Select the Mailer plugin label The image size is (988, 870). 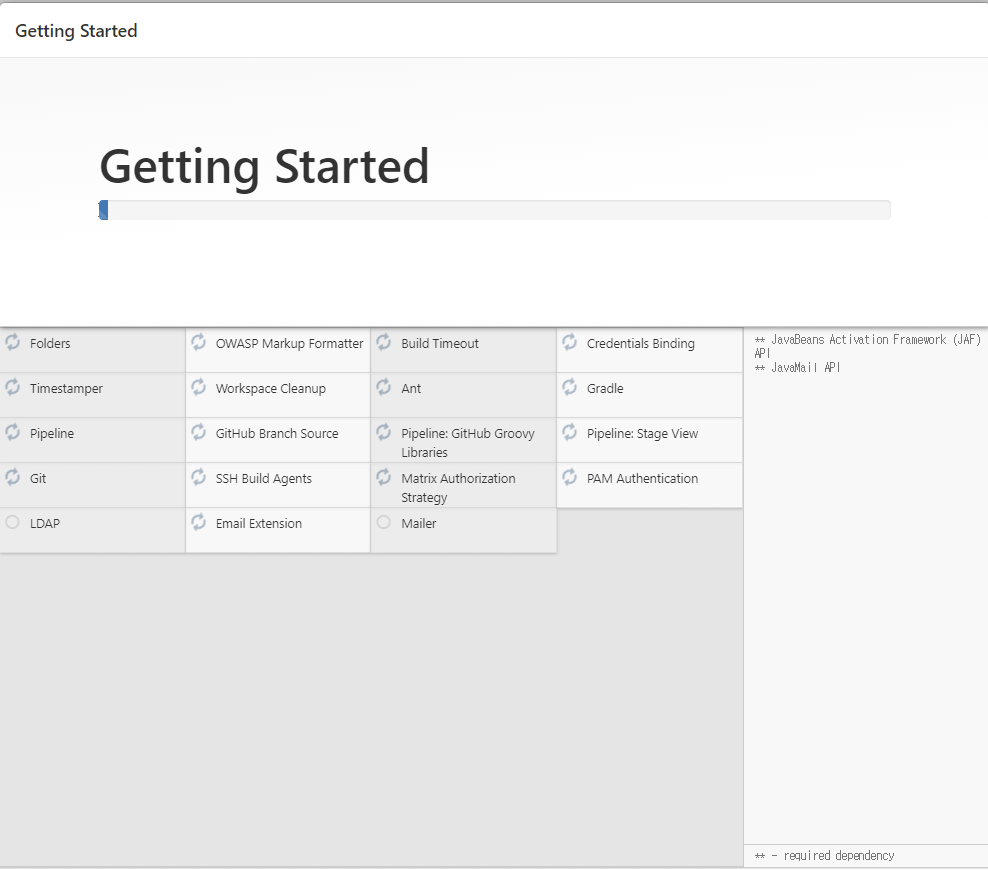pyautogui.click(x=418, y=524)
